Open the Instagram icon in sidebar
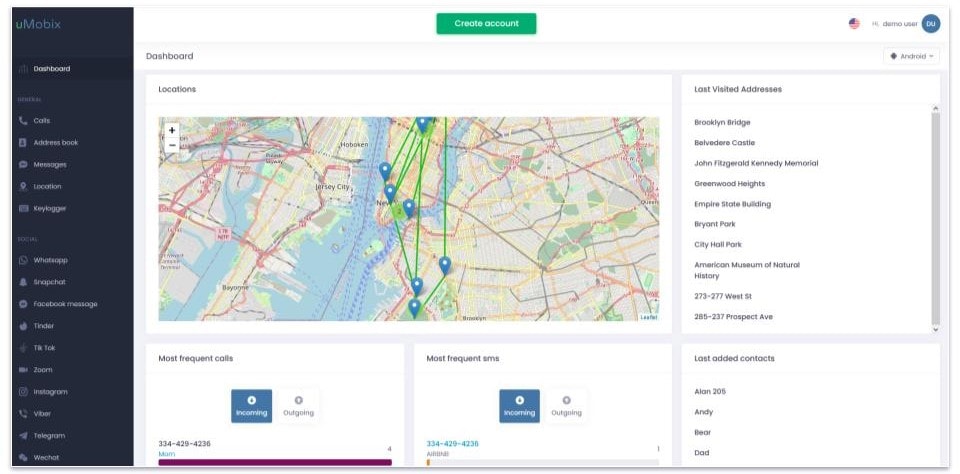The image size is (960, 474). coord(23,392)
